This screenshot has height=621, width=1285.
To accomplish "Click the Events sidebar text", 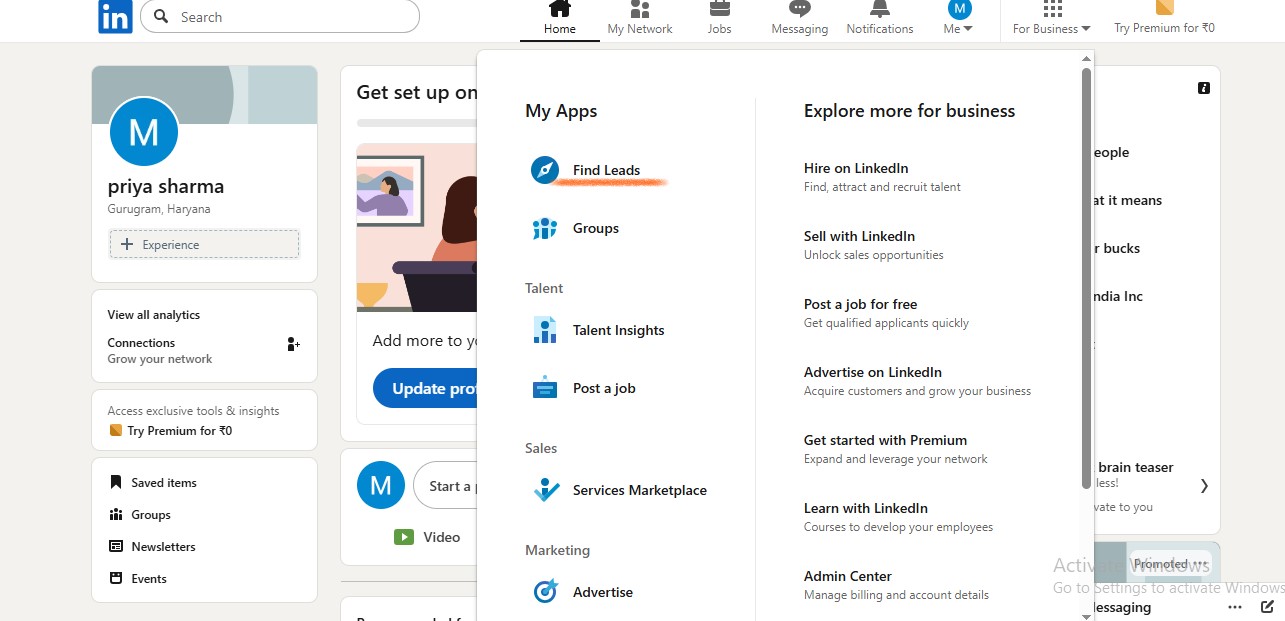I will click(x=149, y=578).
